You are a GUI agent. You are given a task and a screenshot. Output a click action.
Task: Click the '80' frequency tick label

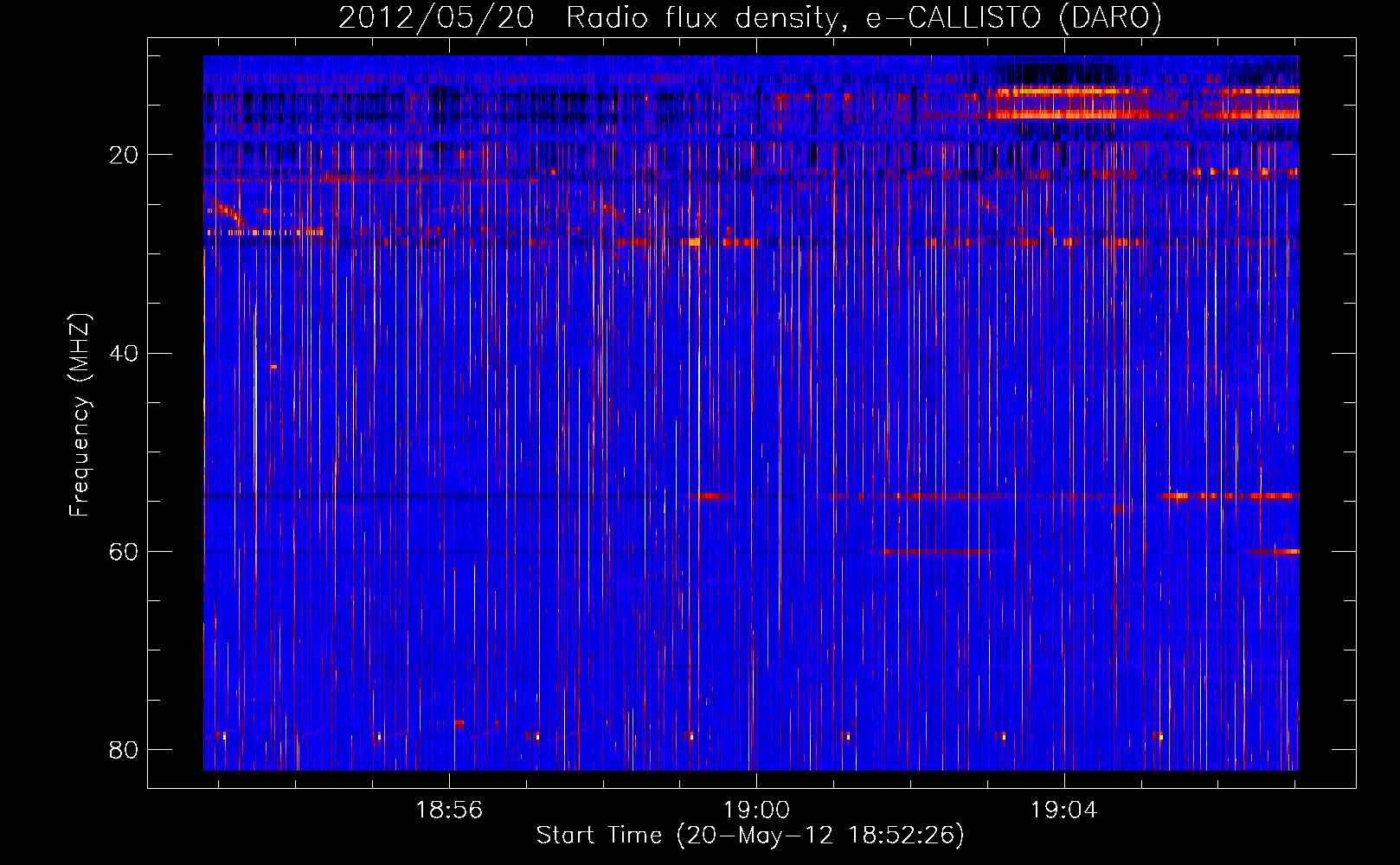click(x=124, y=750)
